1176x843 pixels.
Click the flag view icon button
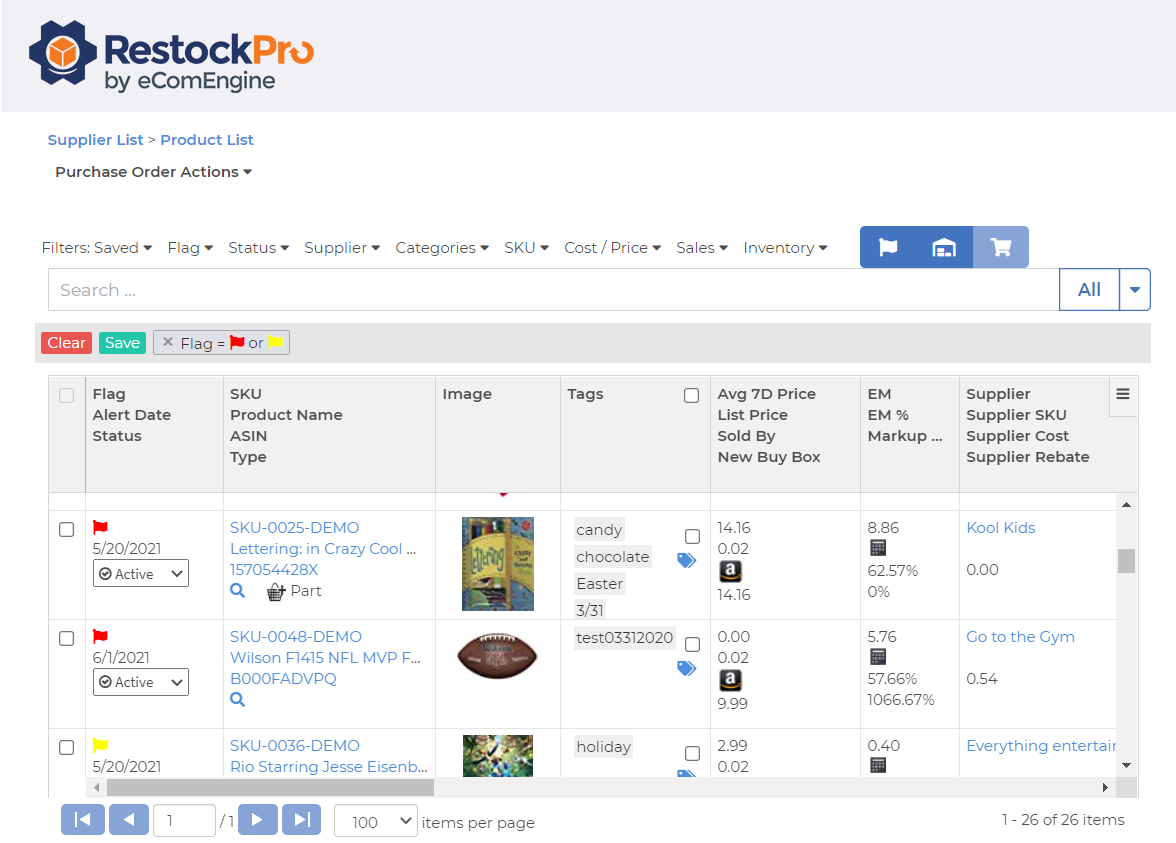point(888,248)
